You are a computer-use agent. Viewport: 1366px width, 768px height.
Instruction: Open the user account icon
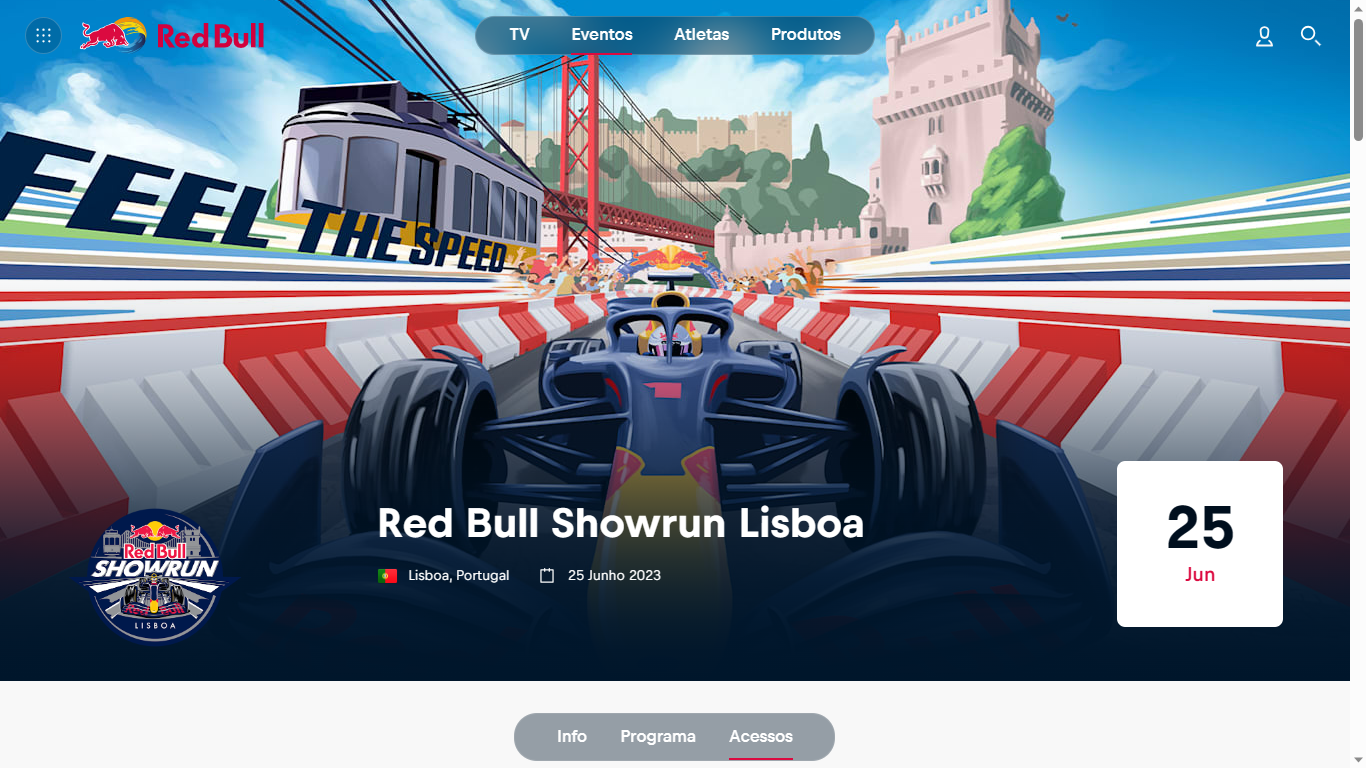point(1264,37)
